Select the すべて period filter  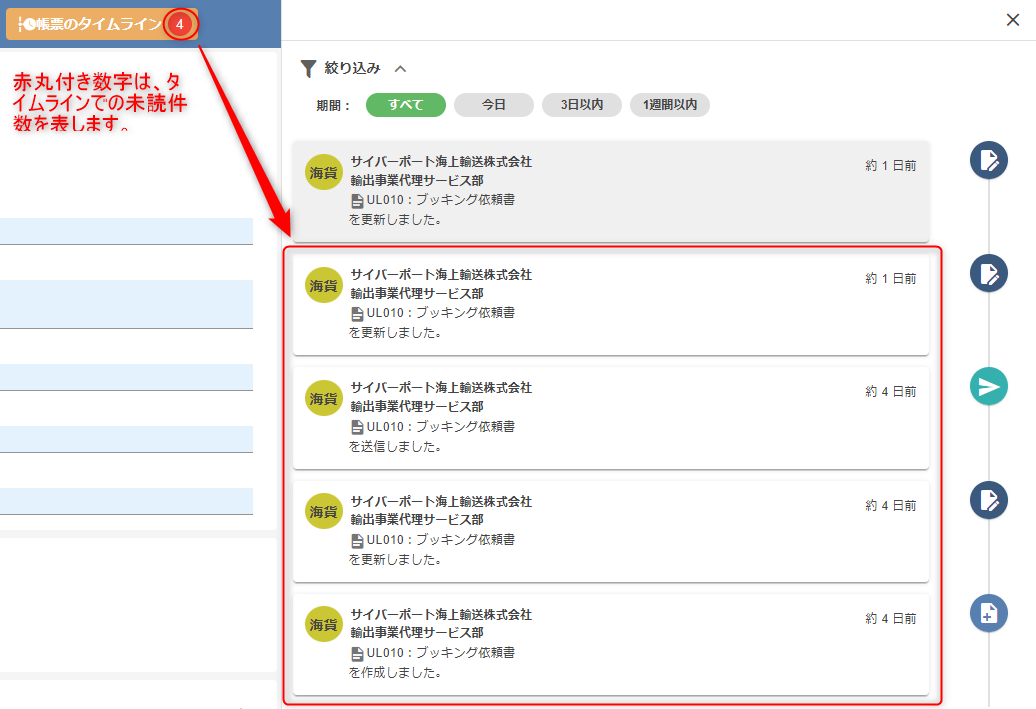405,105
